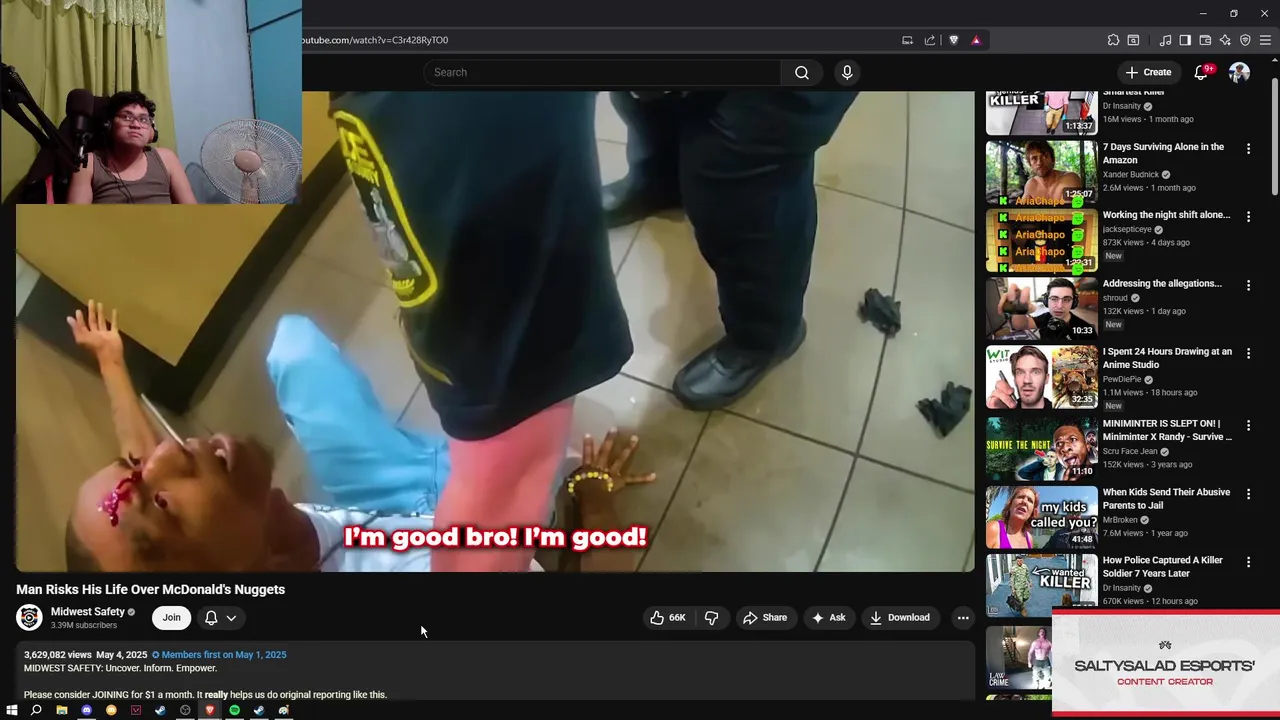Image resolution: width=1280 pixels, height=720 pixels.
Task: Open the three-dot more actions below the video
Action: point(963,618)
